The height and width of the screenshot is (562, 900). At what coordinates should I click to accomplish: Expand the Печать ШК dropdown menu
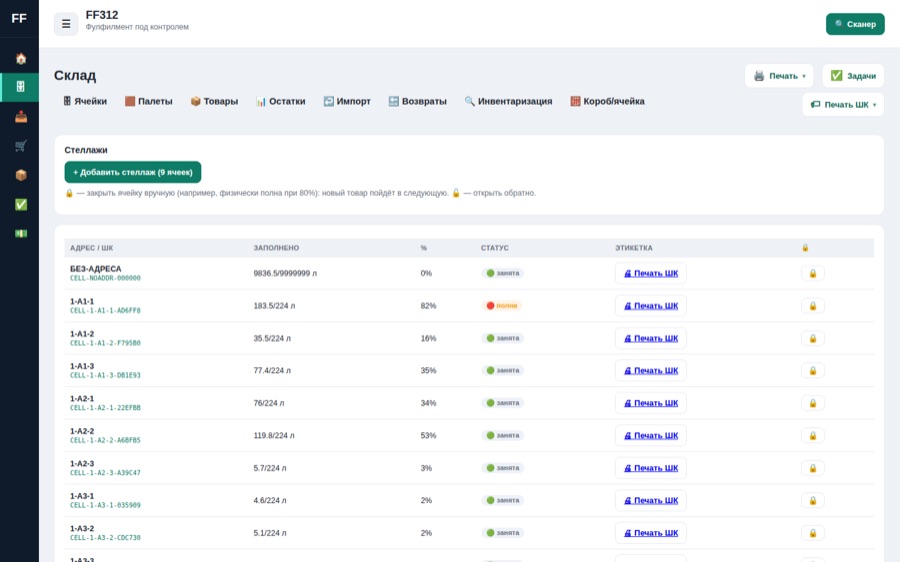coord(843,104)
